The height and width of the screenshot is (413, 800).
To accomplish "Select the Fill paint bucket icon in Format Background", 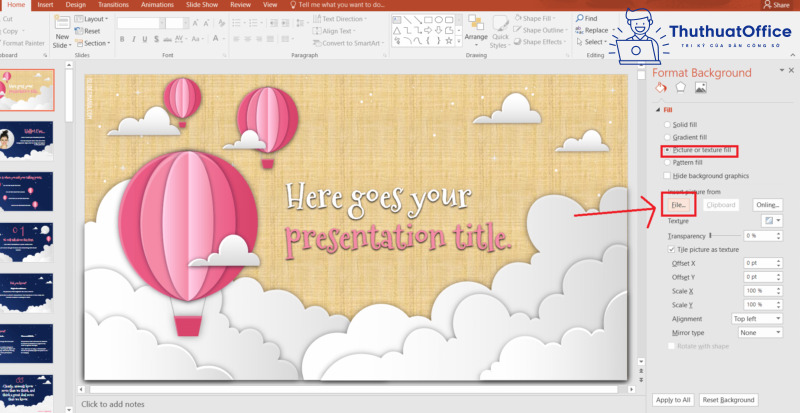I will (661, 89).
